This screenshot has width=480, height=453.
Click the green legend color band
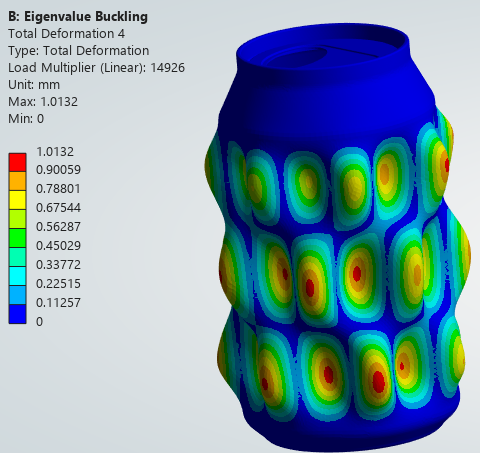point(17,238)
